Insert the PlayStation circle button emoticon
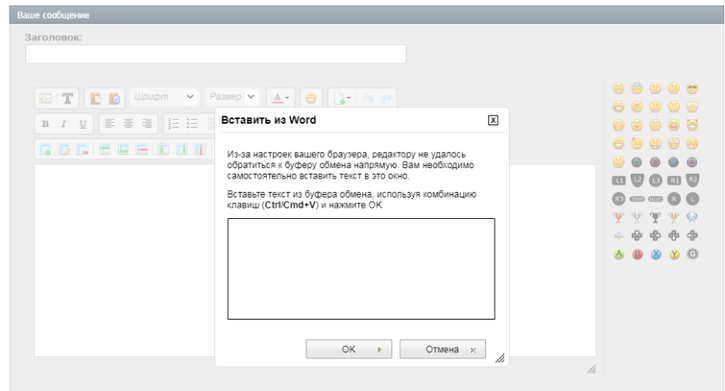This screenshot has width=725, height=391. (x=655, y=162)
